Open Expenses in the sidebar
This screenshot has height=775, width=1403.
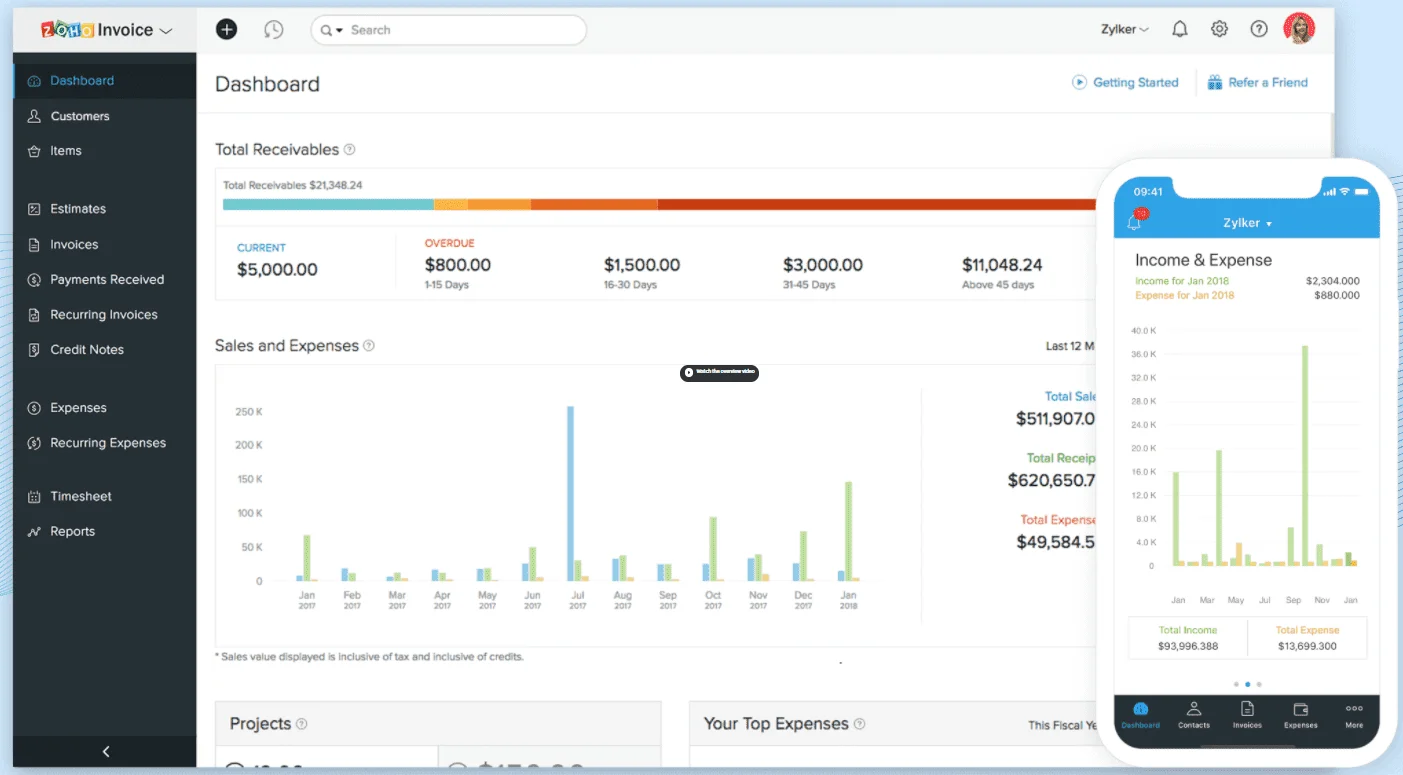click(x=104, y=408)
